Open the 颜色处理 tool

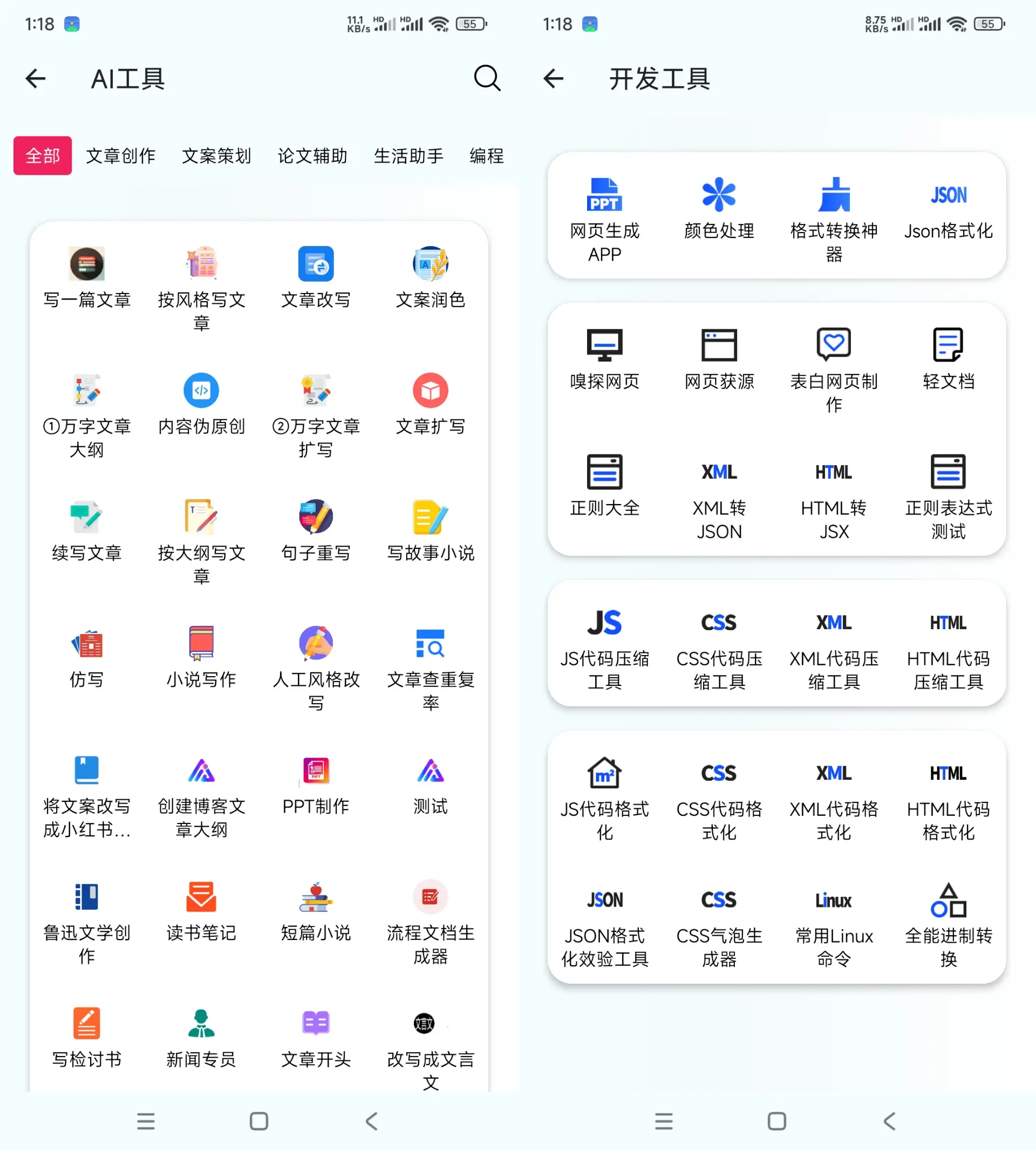pos(719,209)
